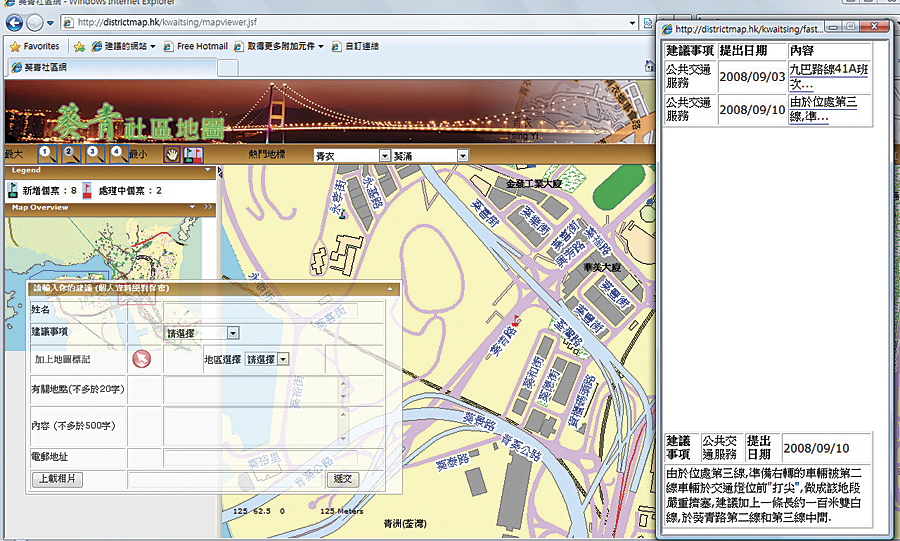Click the 熱門地標 label
This screenshot has height=541, width=900.
pos(267,154)
